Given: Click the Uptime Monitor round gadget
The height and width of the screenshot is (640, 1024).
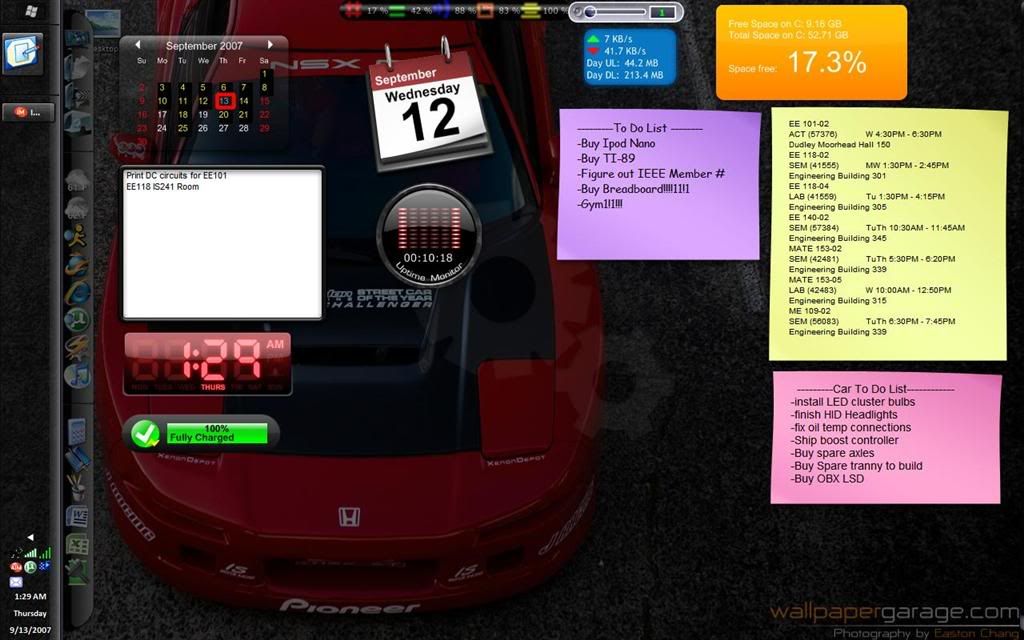Looking at the screenshot, I should (428, 235).
